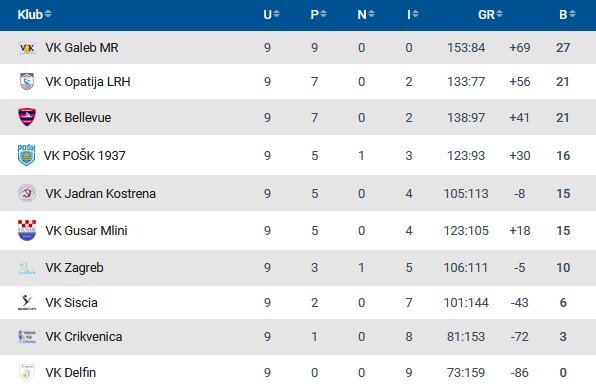Viewport: 596px width, 390px height.
Task: Sort by GR goal ratio header
Action: (x=490, y=14)
